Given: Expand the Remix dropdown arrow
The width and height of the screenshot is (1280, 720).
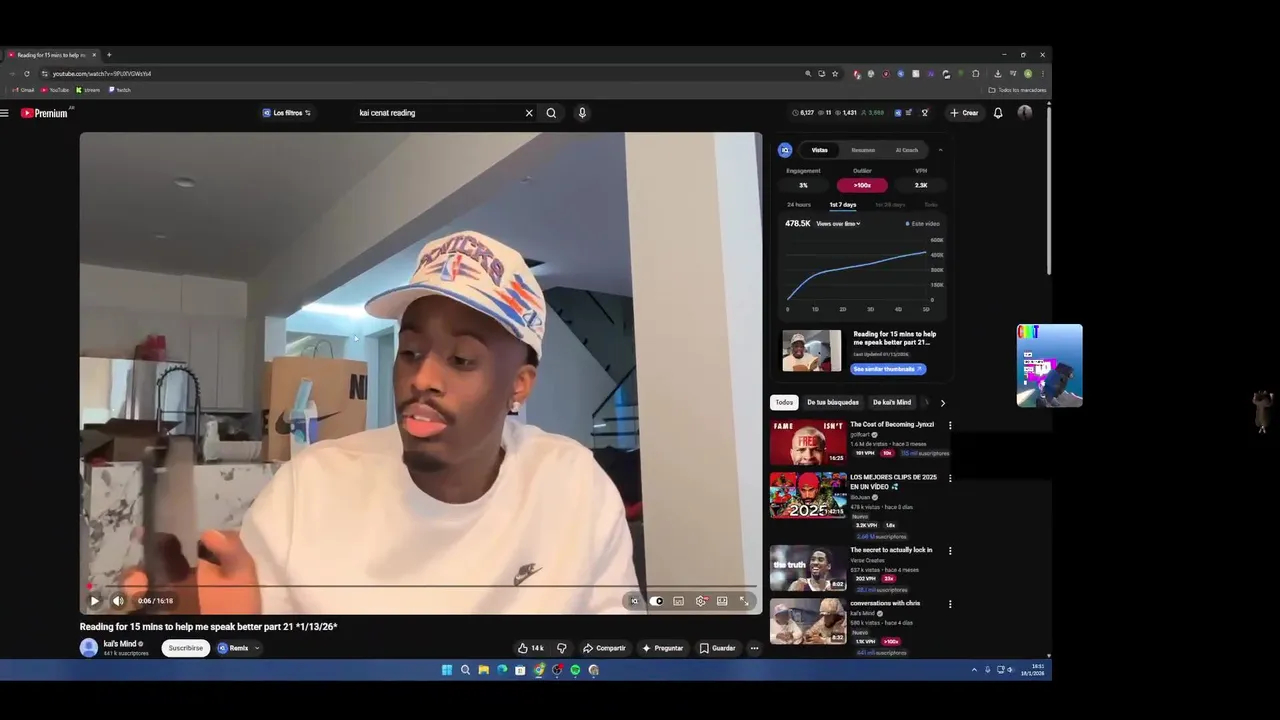Looking at the screenshot, I should point(257,648).
